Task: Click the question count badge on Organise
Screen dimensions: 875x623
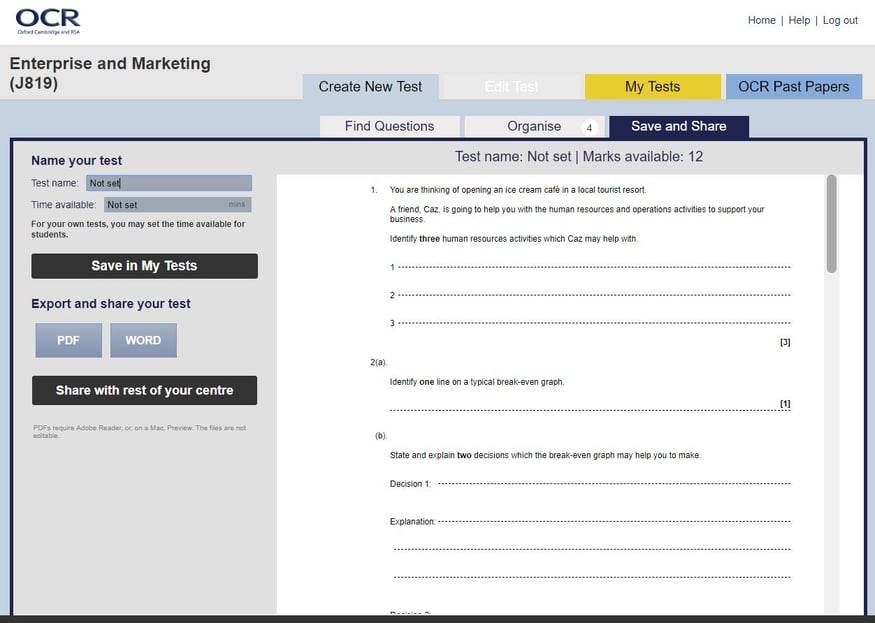Action: tap(590, 126)
